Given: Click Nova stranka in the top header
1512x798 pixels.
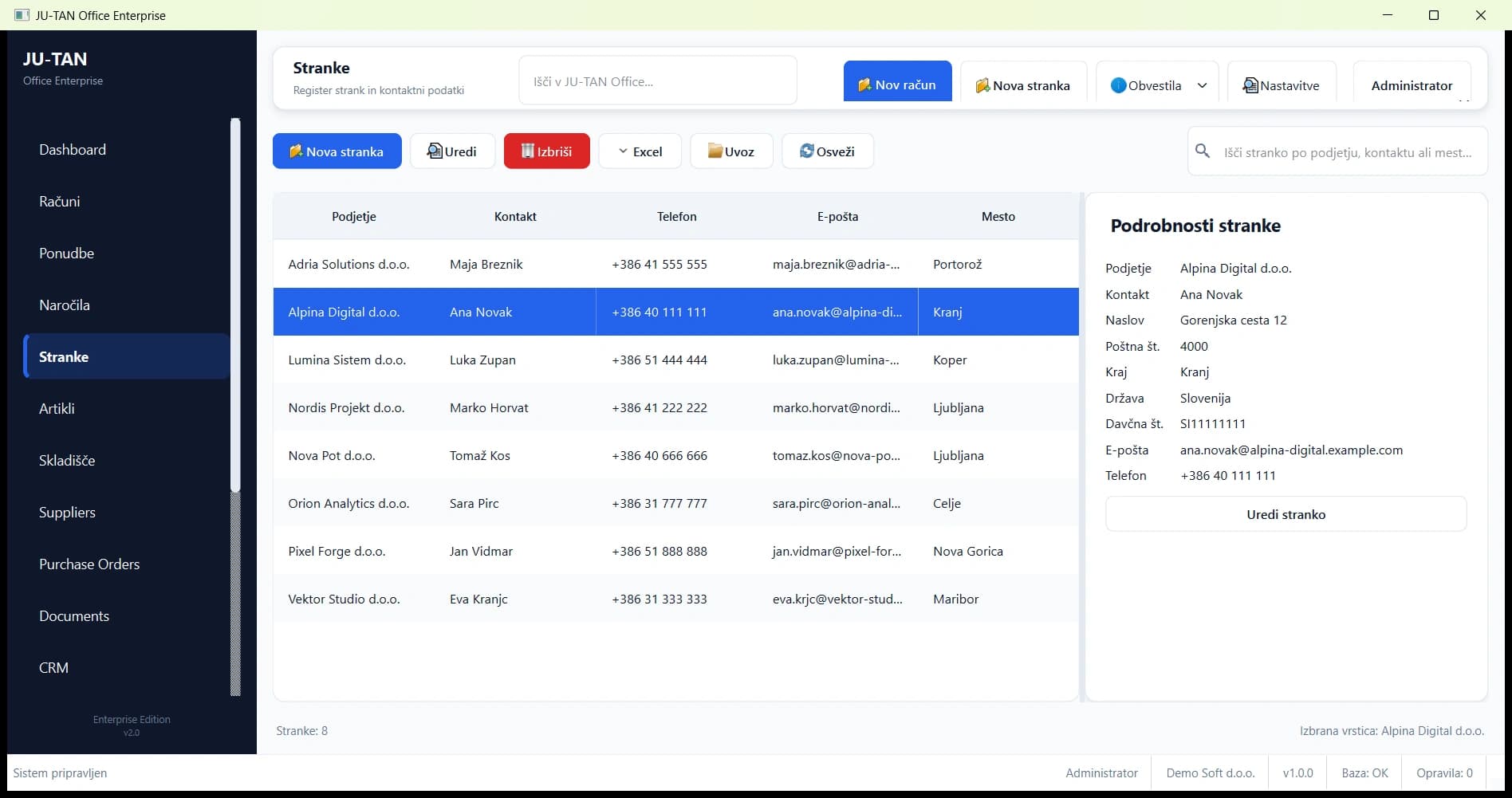Looking at the screenshot, I should 1023,82.
